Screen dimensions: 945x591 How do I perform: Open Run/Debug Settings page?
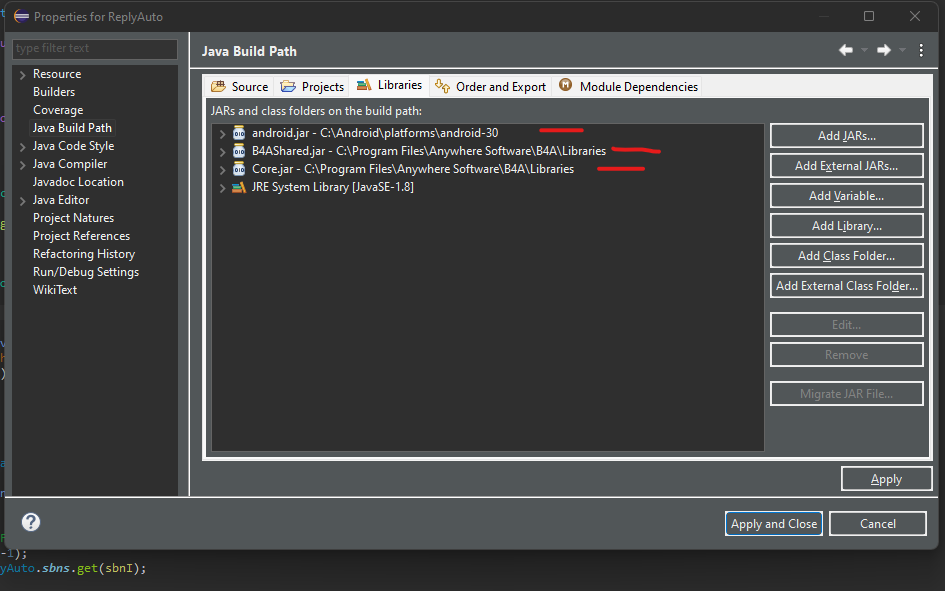[x=86, y=272]
